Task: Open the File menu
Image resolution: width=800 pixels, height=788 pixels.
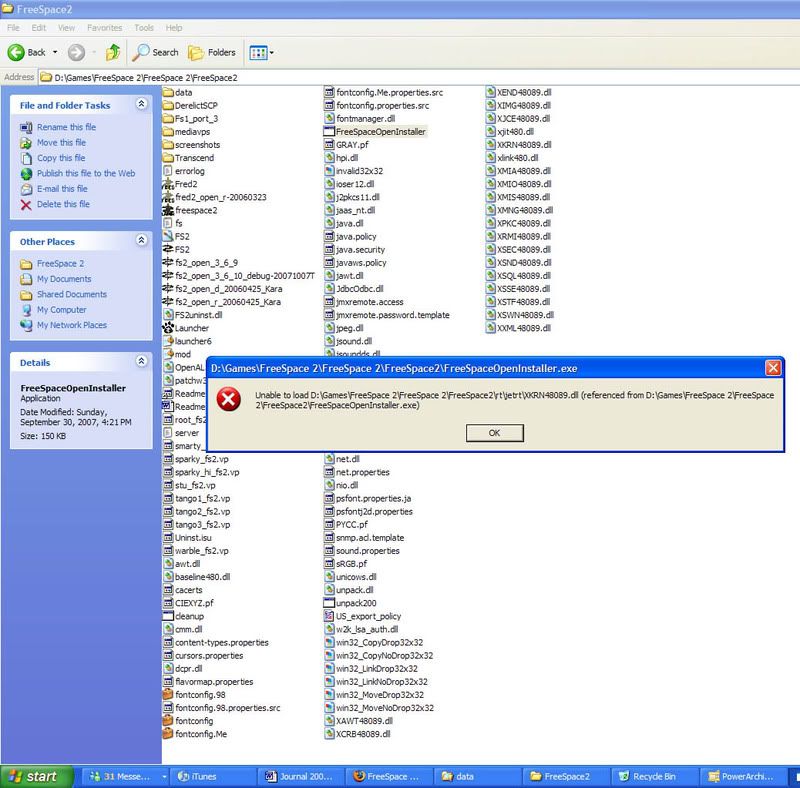Action: [x=13, y=28]
